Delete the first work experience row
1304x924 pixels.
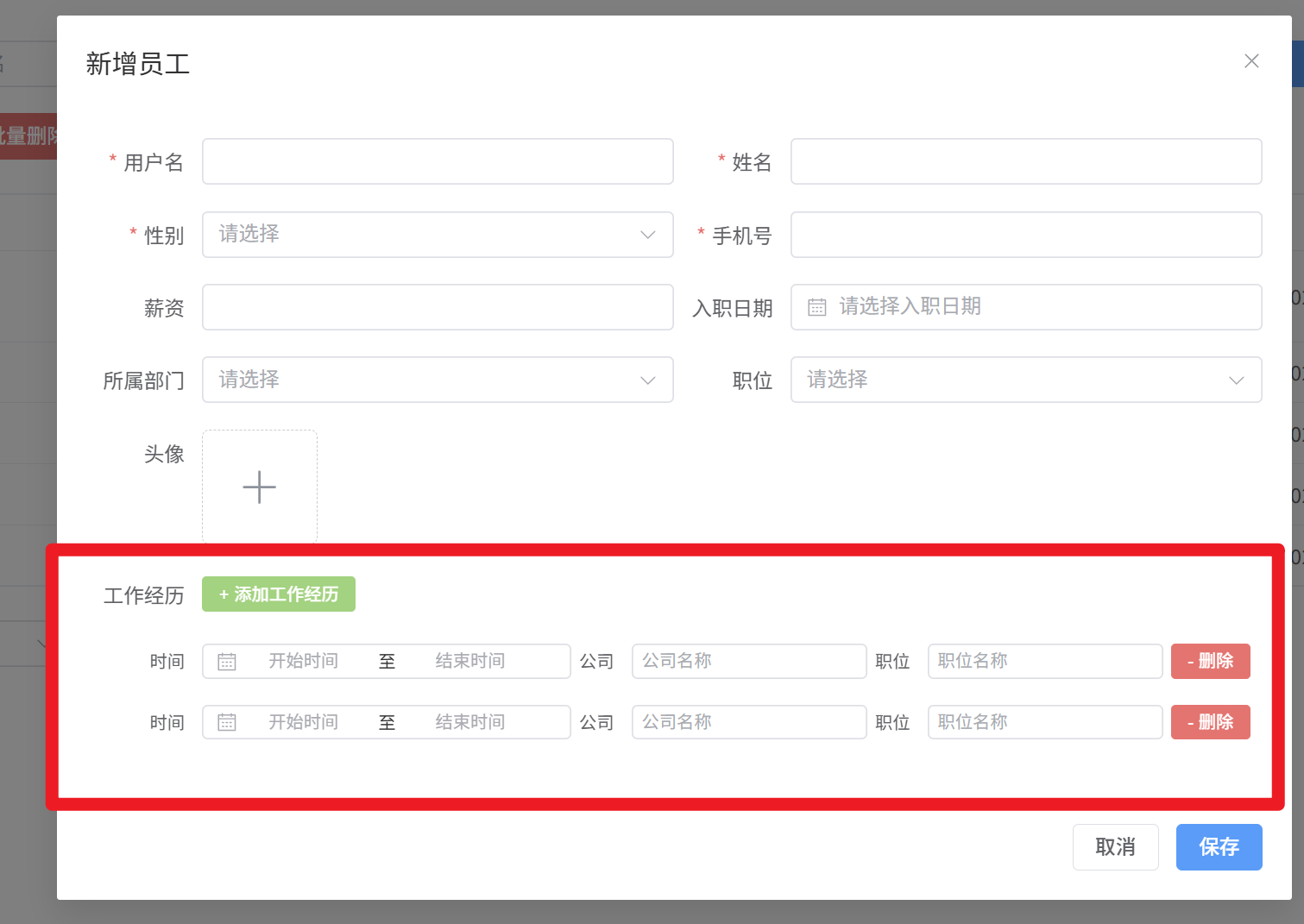tap(1210, 662)
